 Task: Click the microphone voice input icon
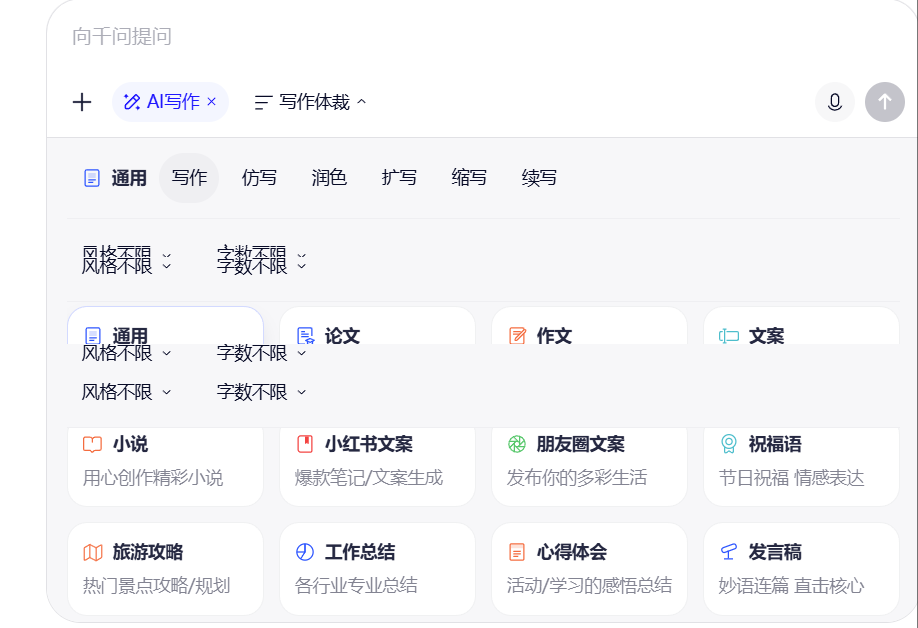pos(835,101)
